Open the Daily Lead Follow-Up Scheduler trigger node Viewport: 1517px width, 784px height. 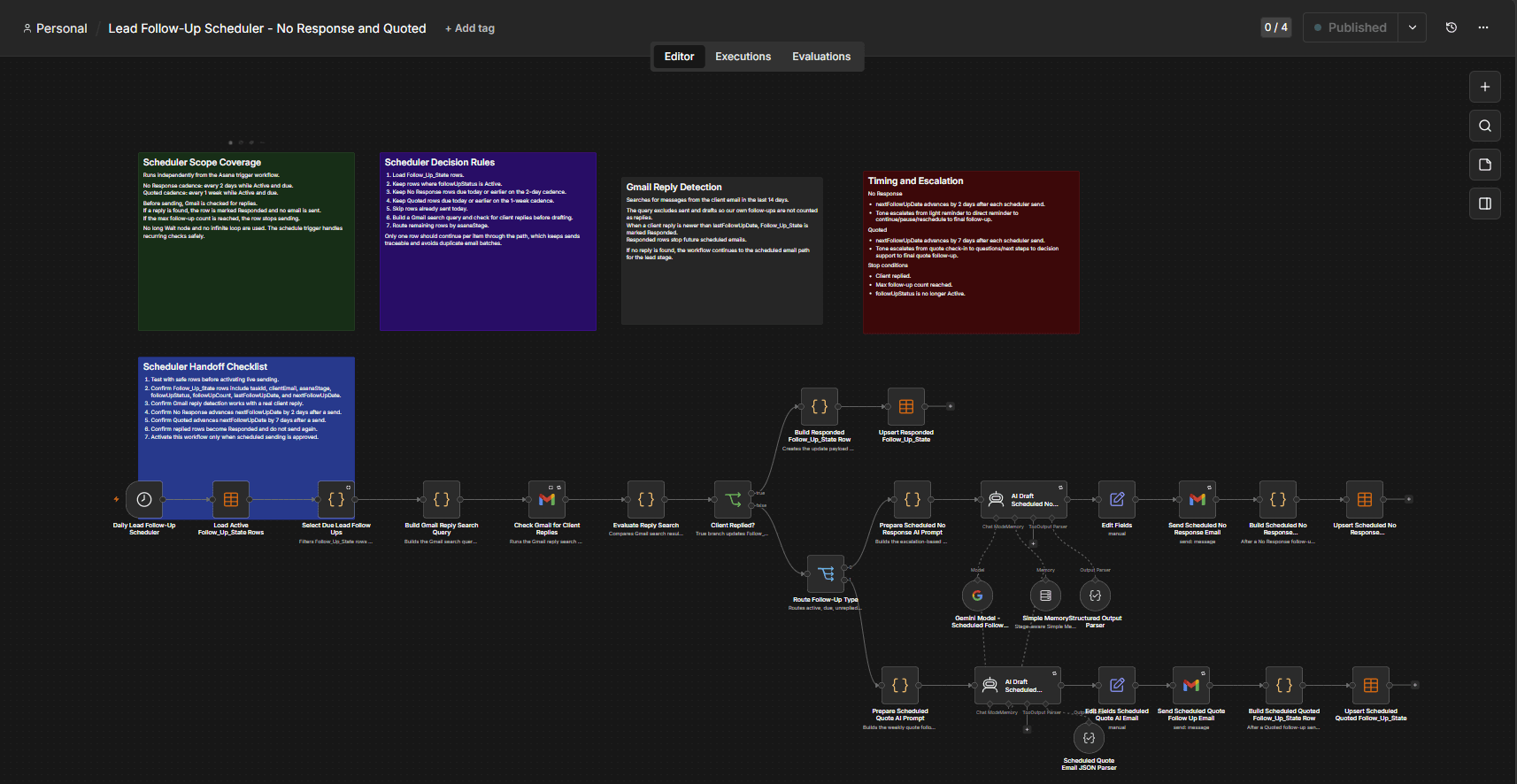coord(144,500)
